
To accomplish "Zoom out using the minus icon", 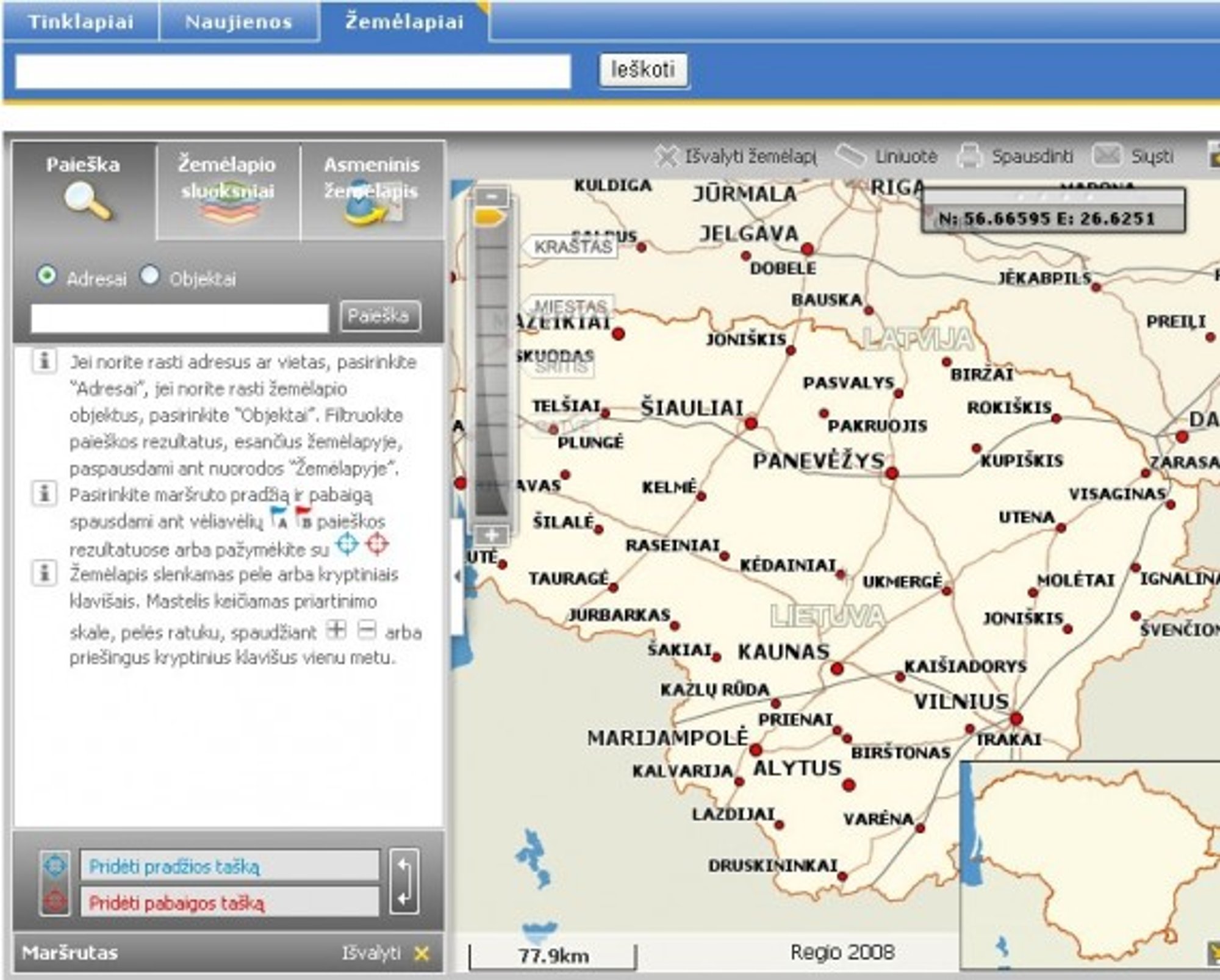I will coord(492,196).
